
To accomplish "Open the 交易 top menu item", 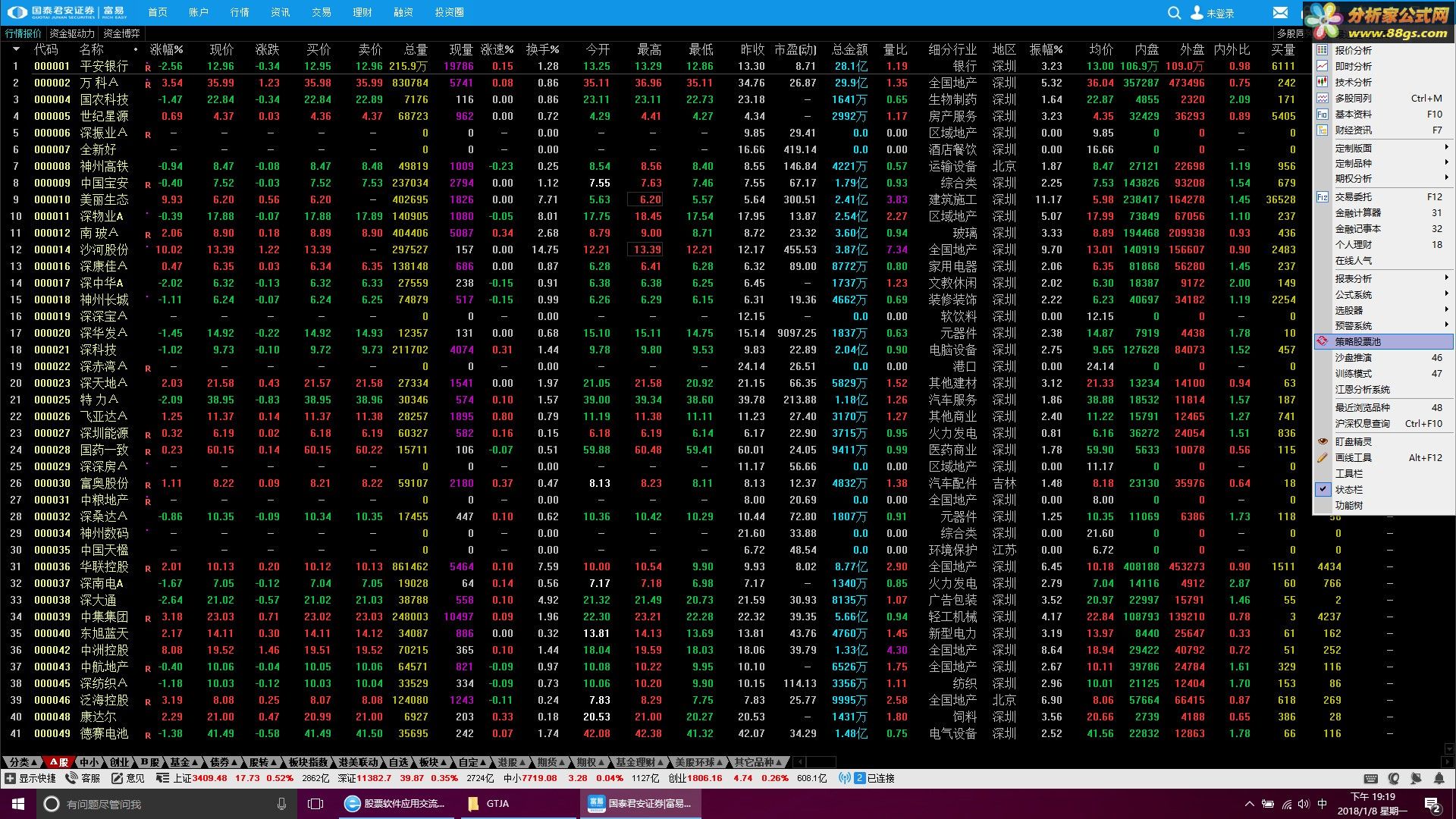I will click(x=322, y=13).
